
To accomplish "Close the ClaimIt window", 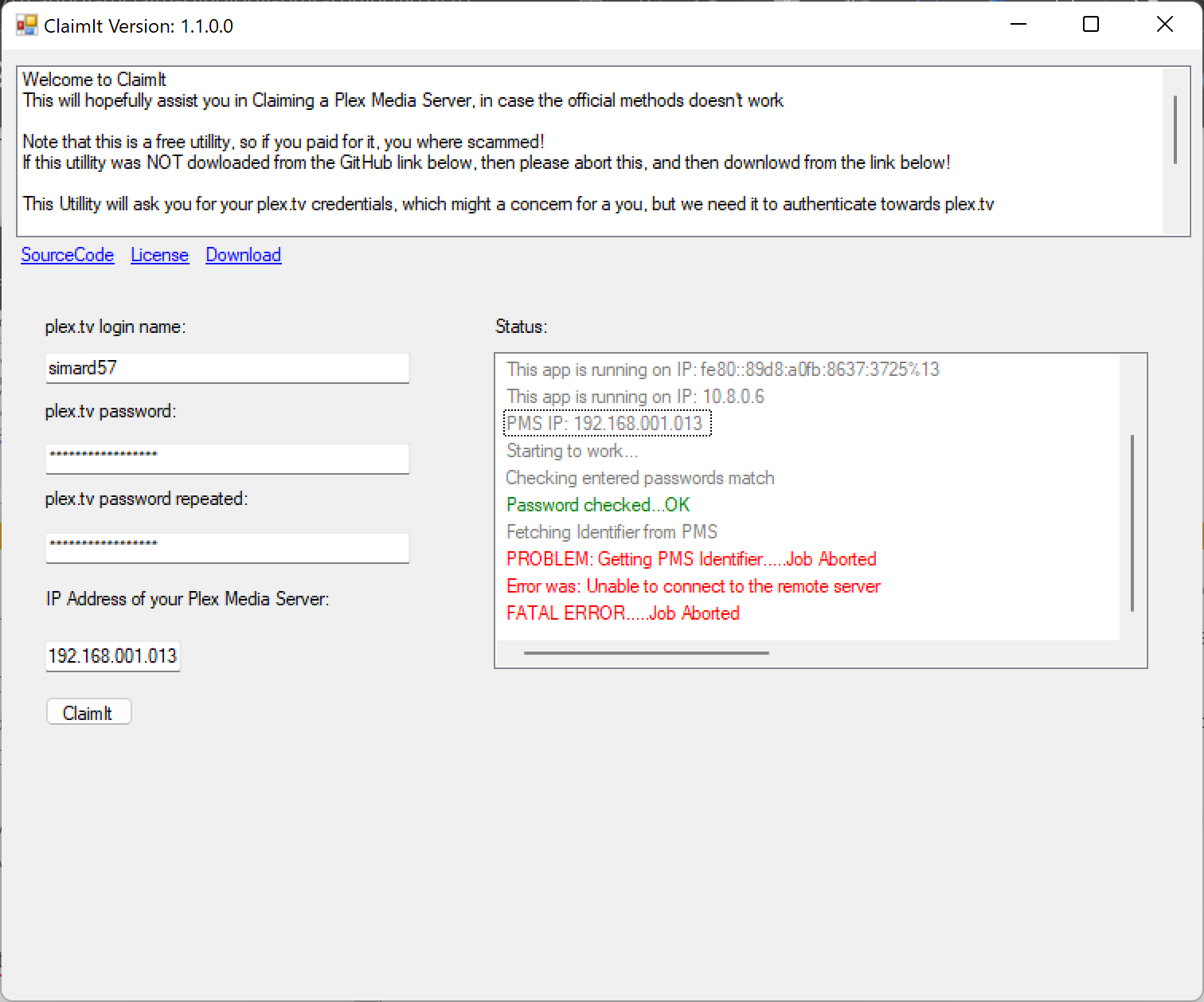I will [x=1164, y=25].
